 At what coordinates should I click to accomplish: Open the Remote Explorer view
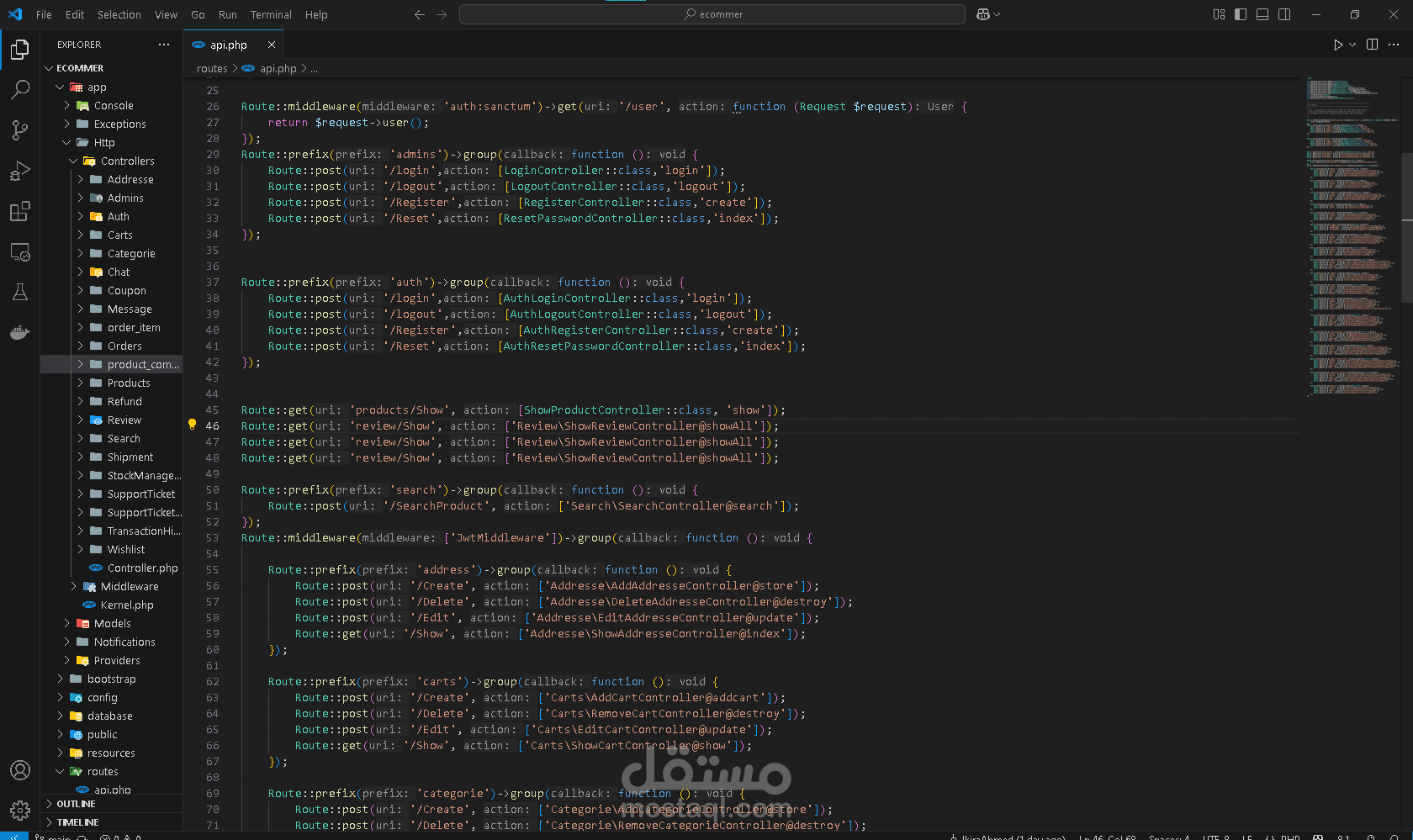pos(20,251)
